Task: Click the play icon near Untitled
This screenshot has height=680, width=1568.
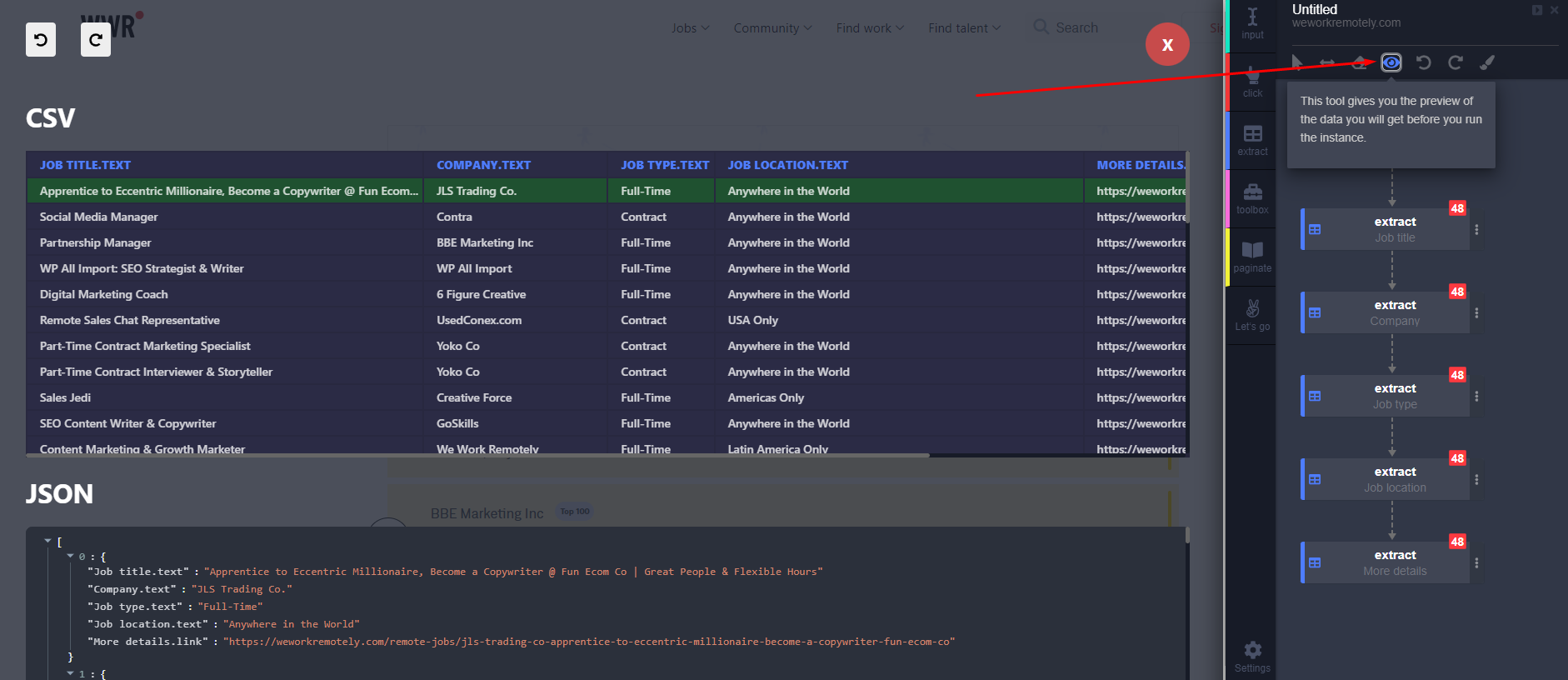Action: (1537, 10)
